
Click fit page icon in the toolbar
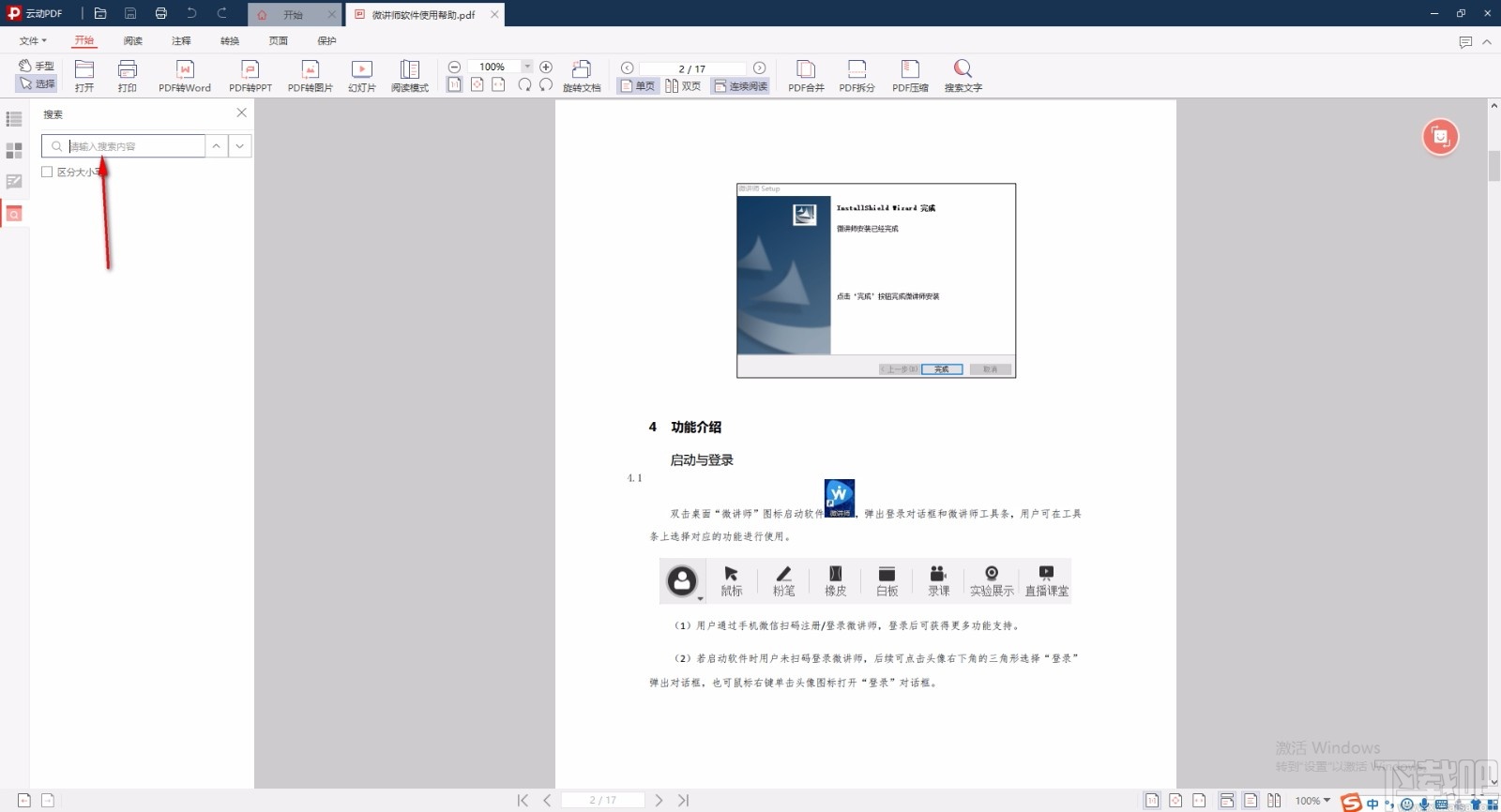[477, 84]
